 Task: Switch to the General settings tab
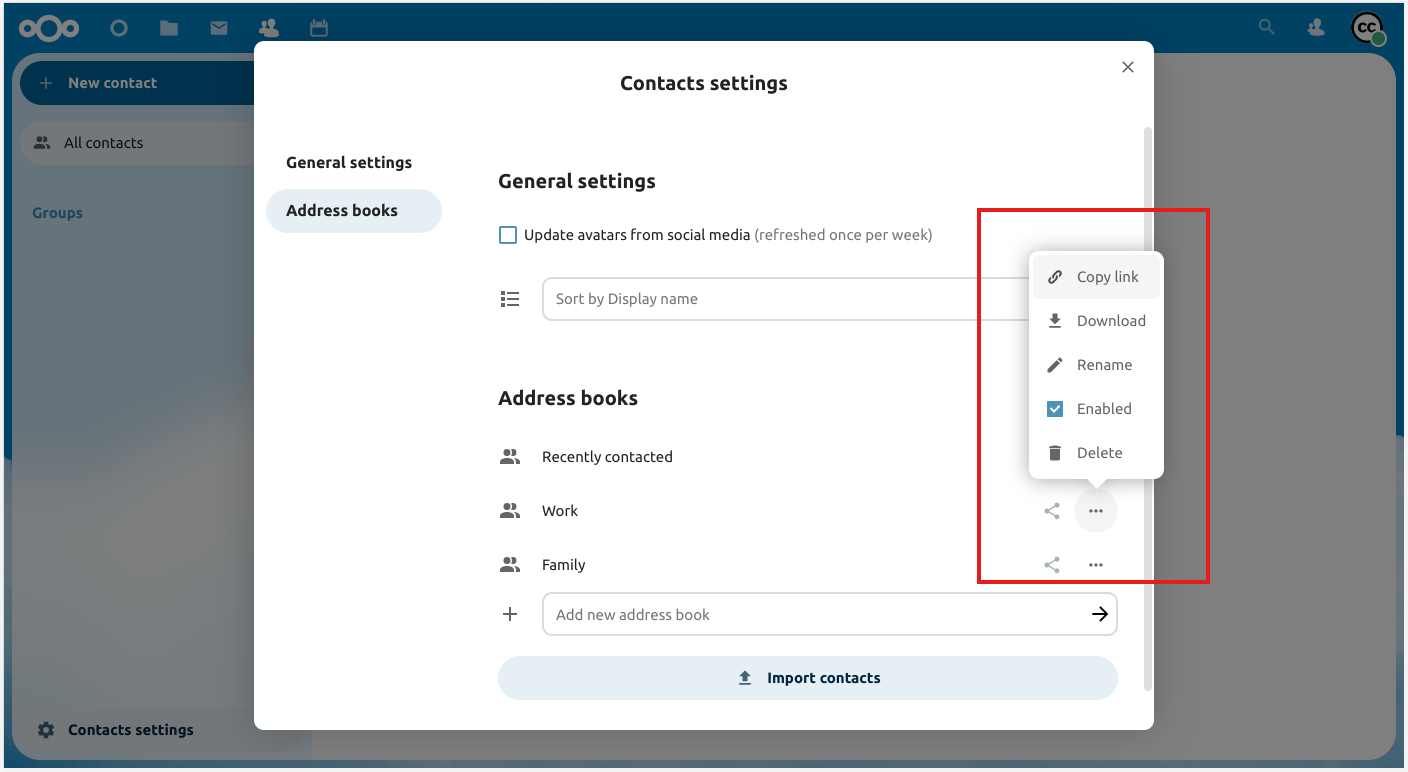349,162
